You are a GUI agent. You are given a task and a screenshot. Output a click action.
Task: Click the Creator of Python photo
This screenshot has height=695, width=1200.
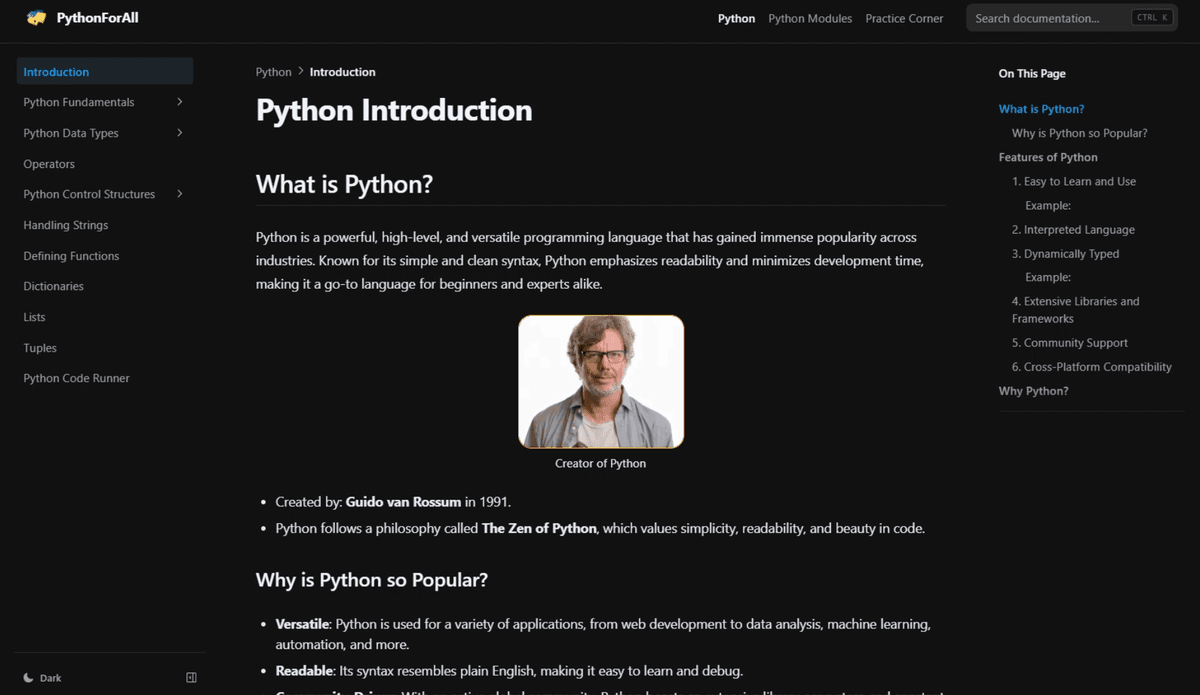tap(601, 382)
